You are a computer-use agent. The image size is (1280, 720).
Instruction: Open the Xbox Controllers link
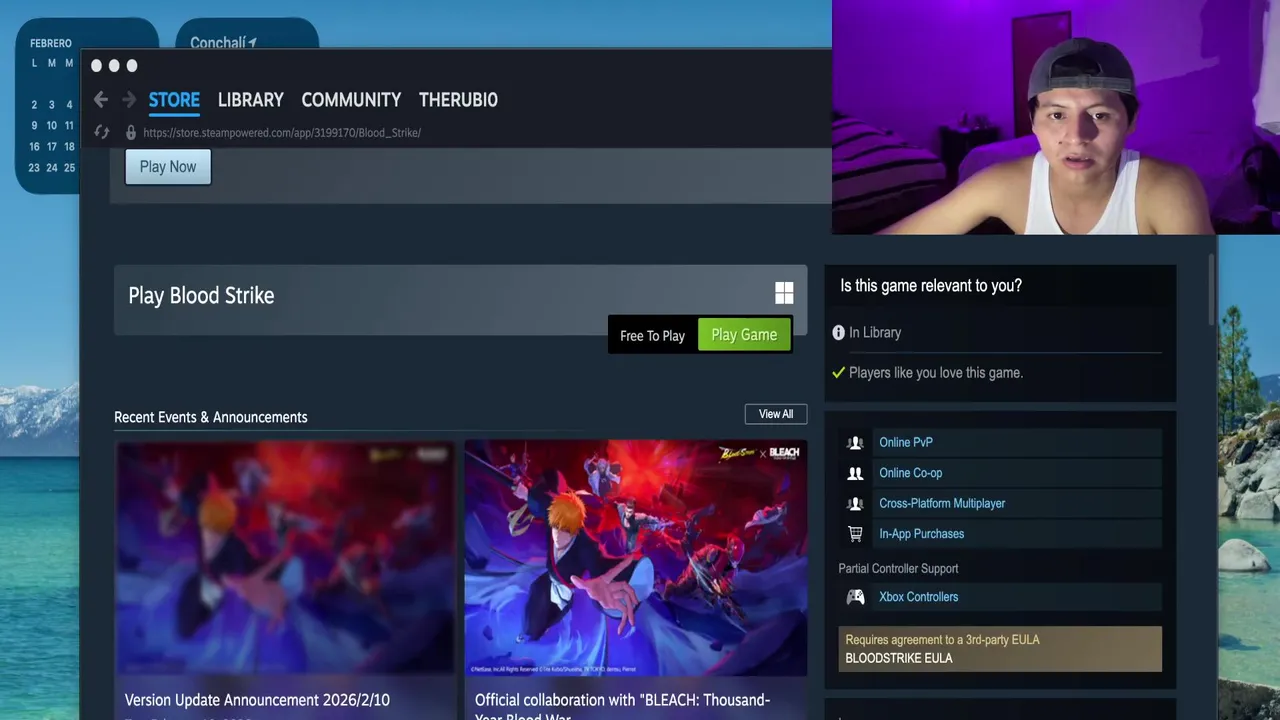pos(918,597)
